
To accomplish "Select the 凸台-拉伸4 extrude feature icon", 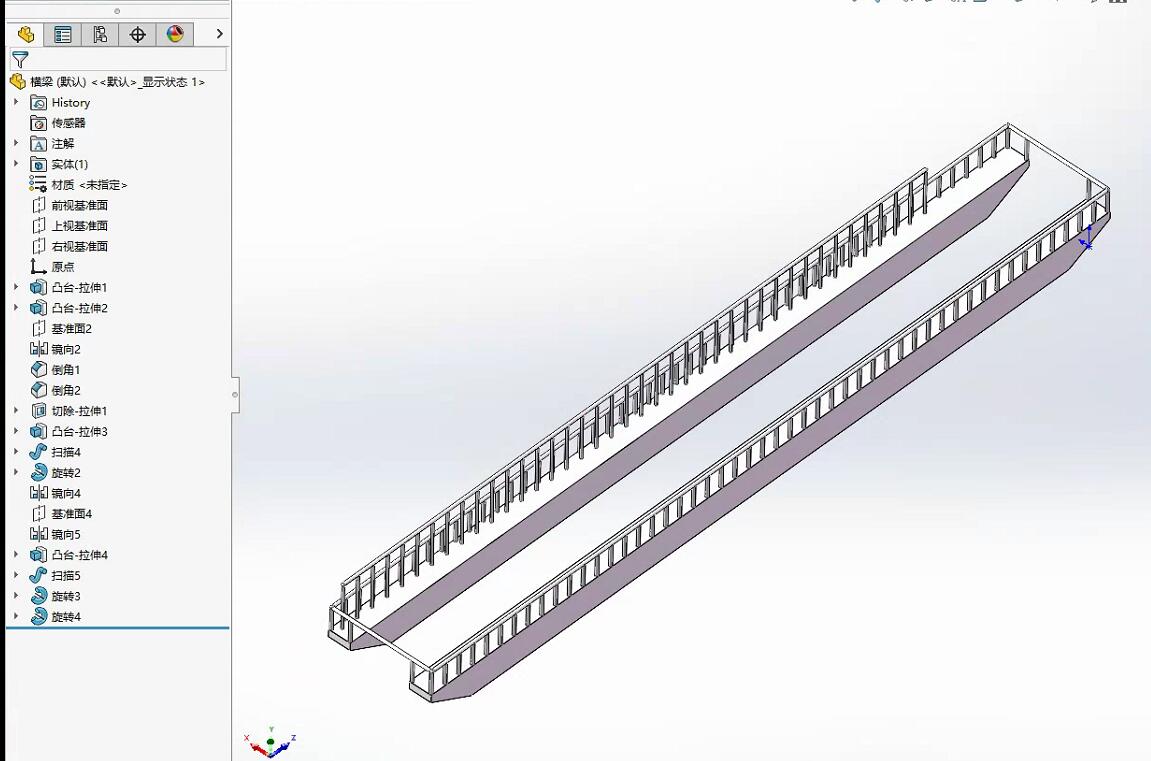I will coord(38,555).
